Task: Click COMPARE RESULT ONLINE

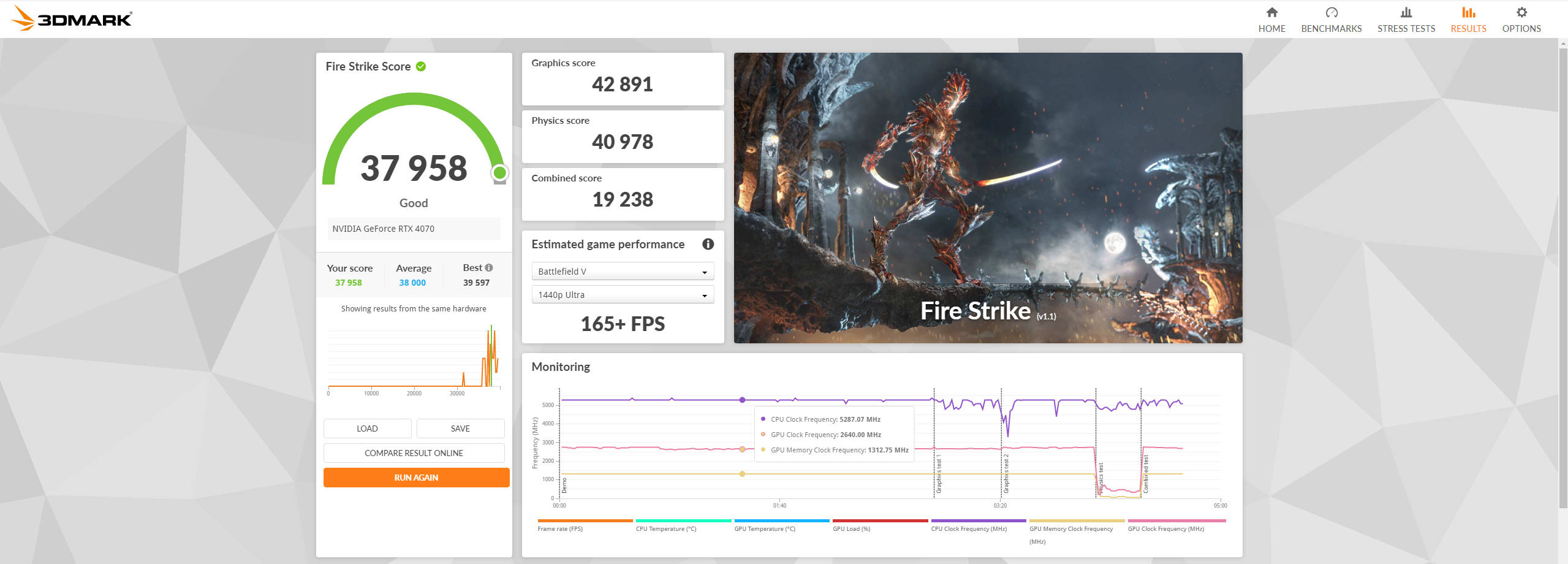Action: tap(414, 452)
